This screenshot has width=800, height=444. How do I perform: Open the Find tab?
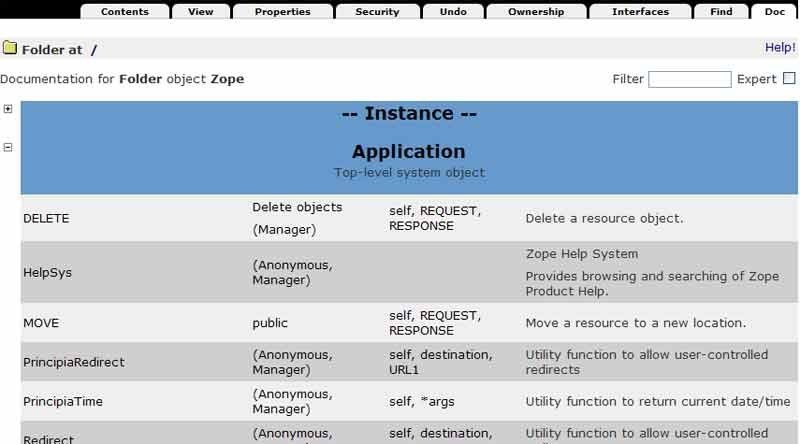pos(722,12)
